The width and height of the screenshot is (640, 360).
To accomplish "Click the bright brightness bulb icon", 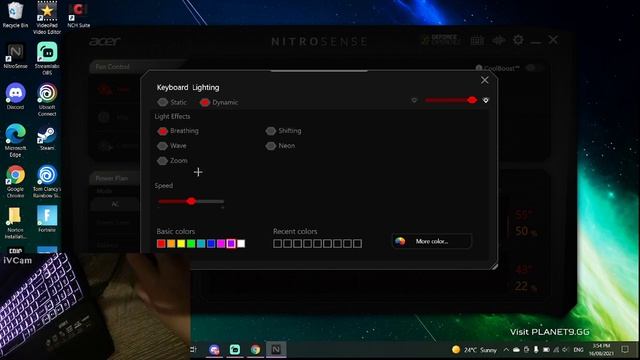I will tap(486, 100).
